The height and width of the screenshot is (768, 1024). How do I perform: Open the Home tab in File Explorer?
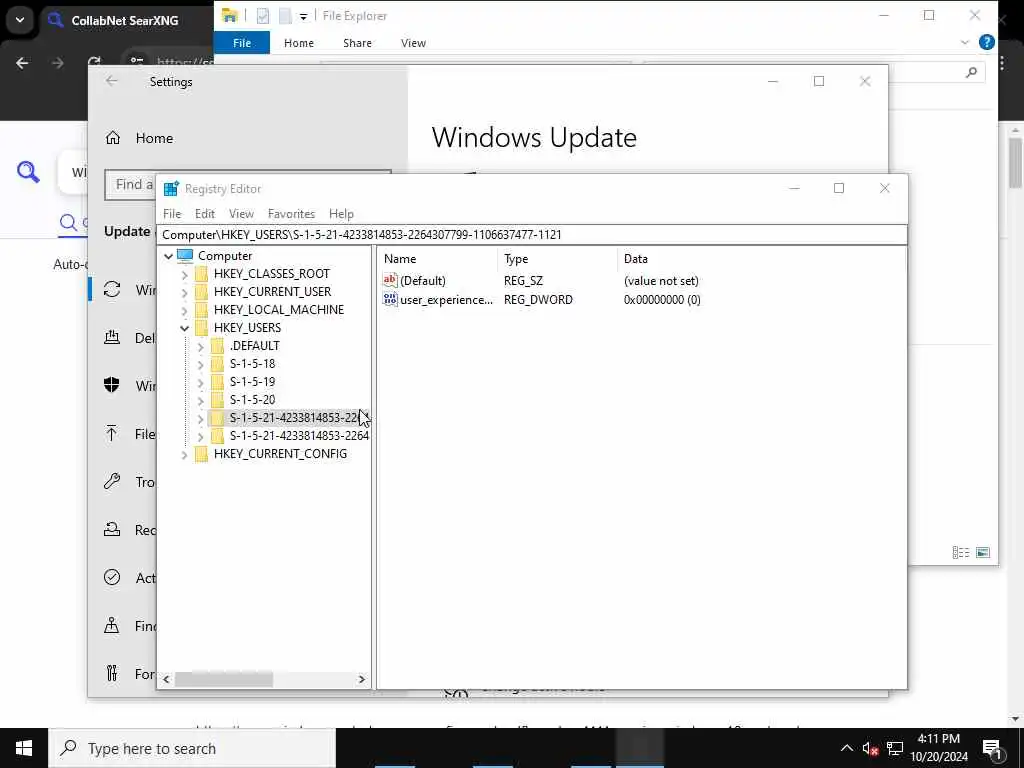(299, 43)
